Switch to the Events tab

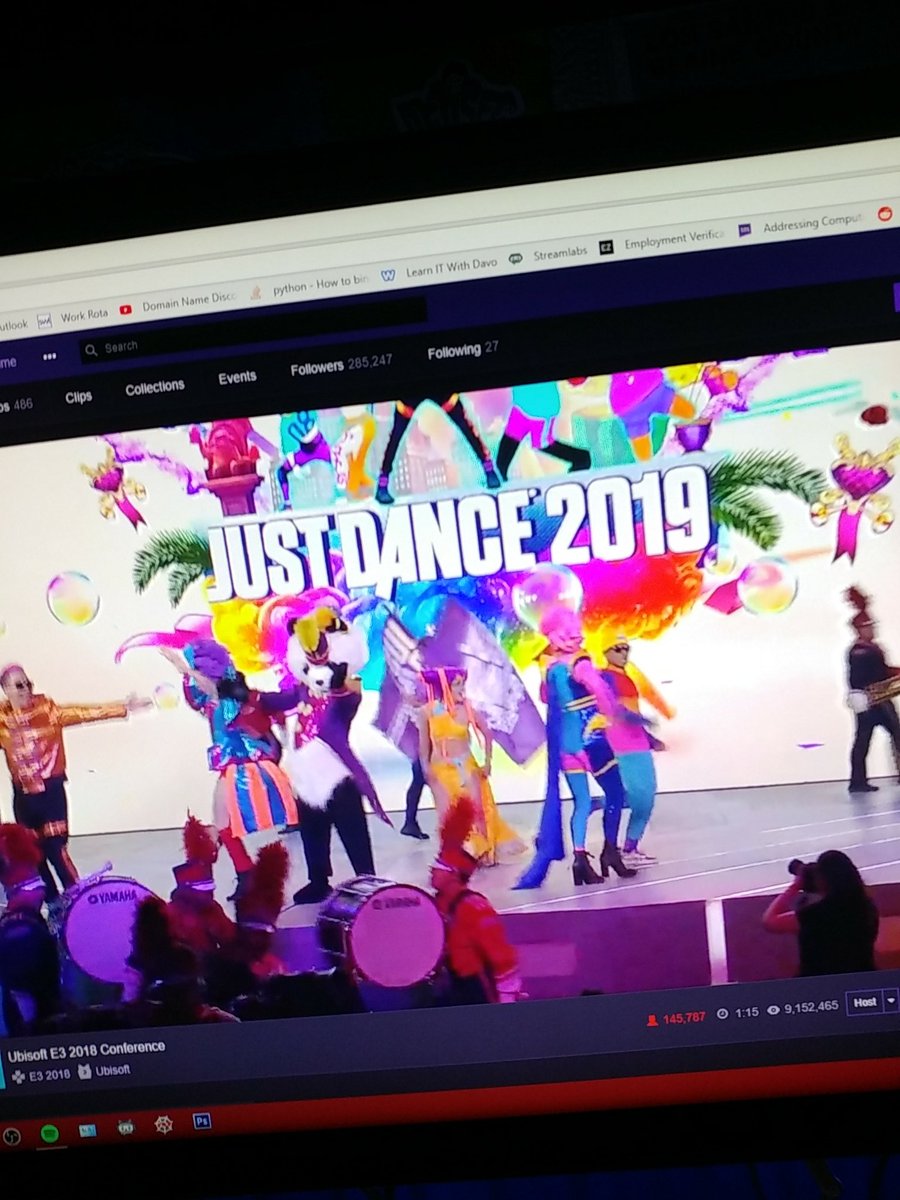coord(237,378)
